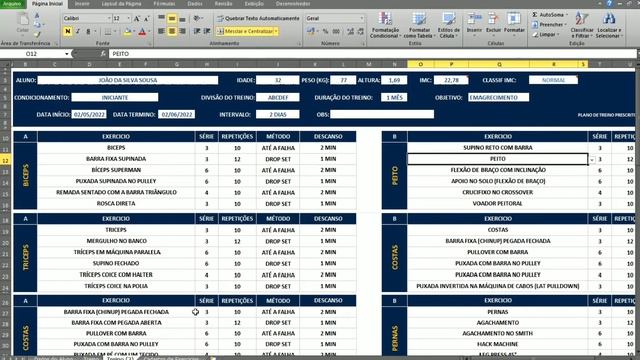Open Estilos de Célula

(x=449, y=25)
